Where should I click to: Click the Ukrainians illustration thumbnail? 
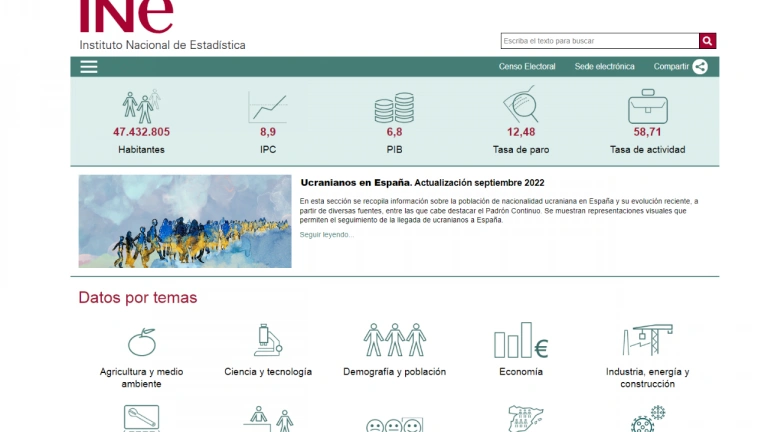pyautogui.click(x=185, y=221)
